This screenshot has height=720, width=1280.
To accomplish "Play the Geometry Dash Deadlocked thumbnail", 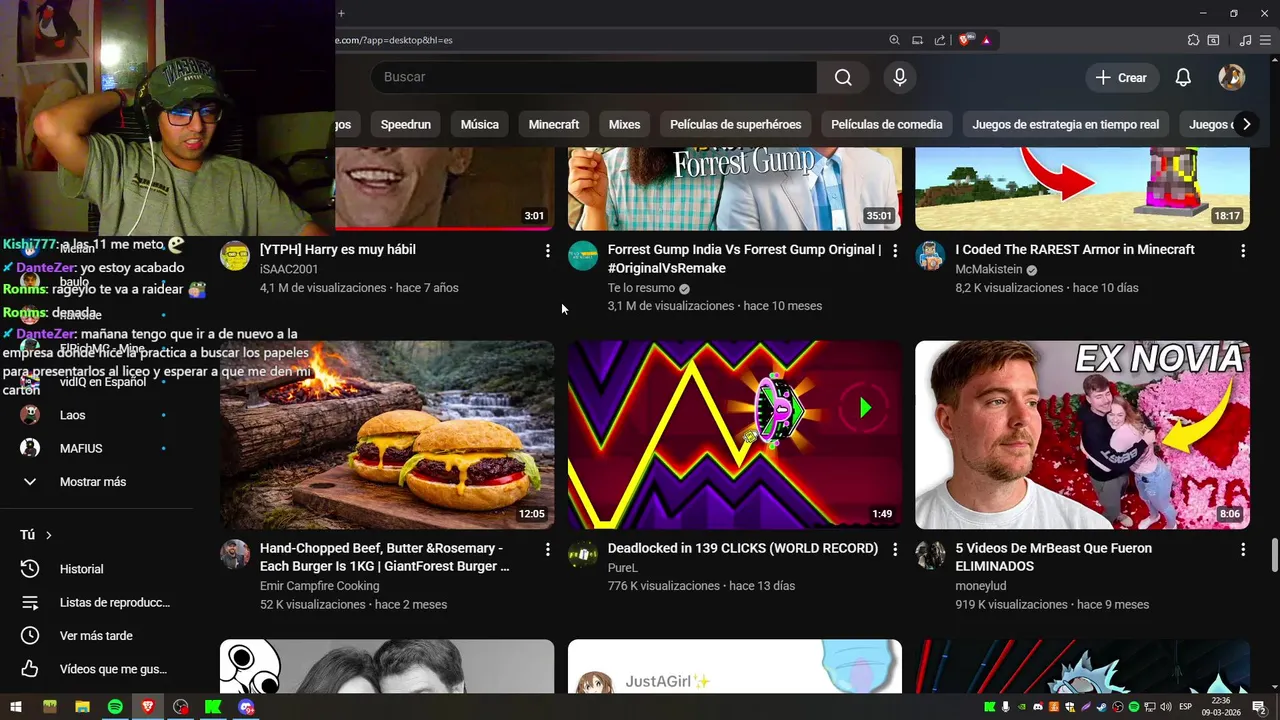I will (x=735, y=435).
